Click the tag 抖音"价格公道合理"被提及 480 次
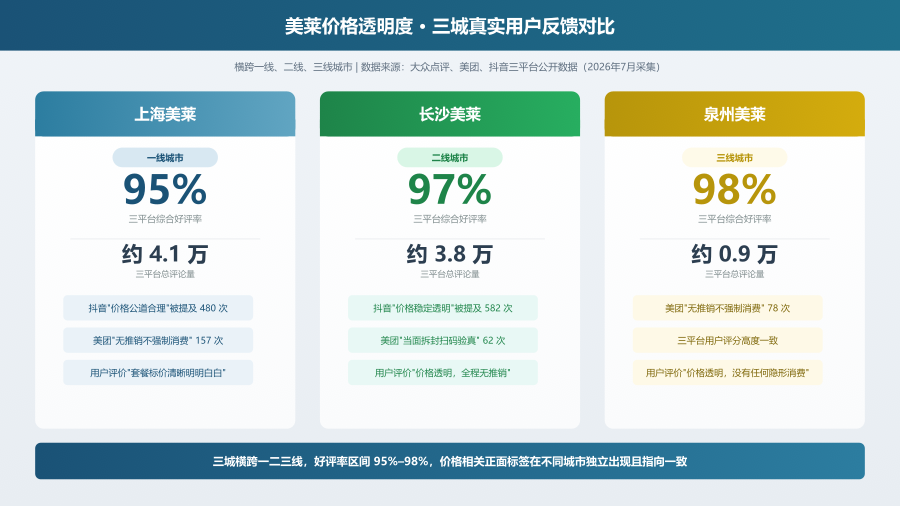Viewport: 900px width, 506px height. [x=158, y=308]
